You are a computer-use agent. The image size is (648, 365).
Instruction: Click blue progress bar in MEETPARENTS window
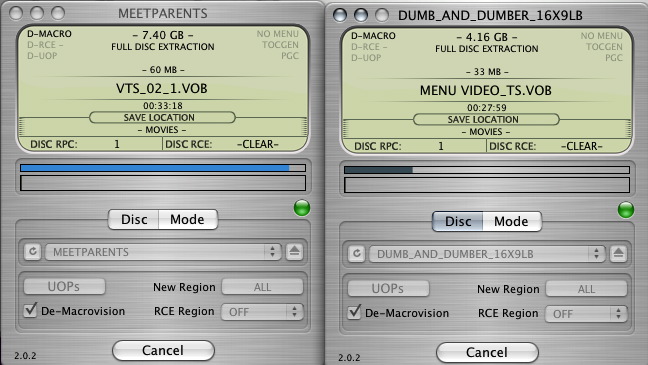pyautogui.click(x=163, y=168)
